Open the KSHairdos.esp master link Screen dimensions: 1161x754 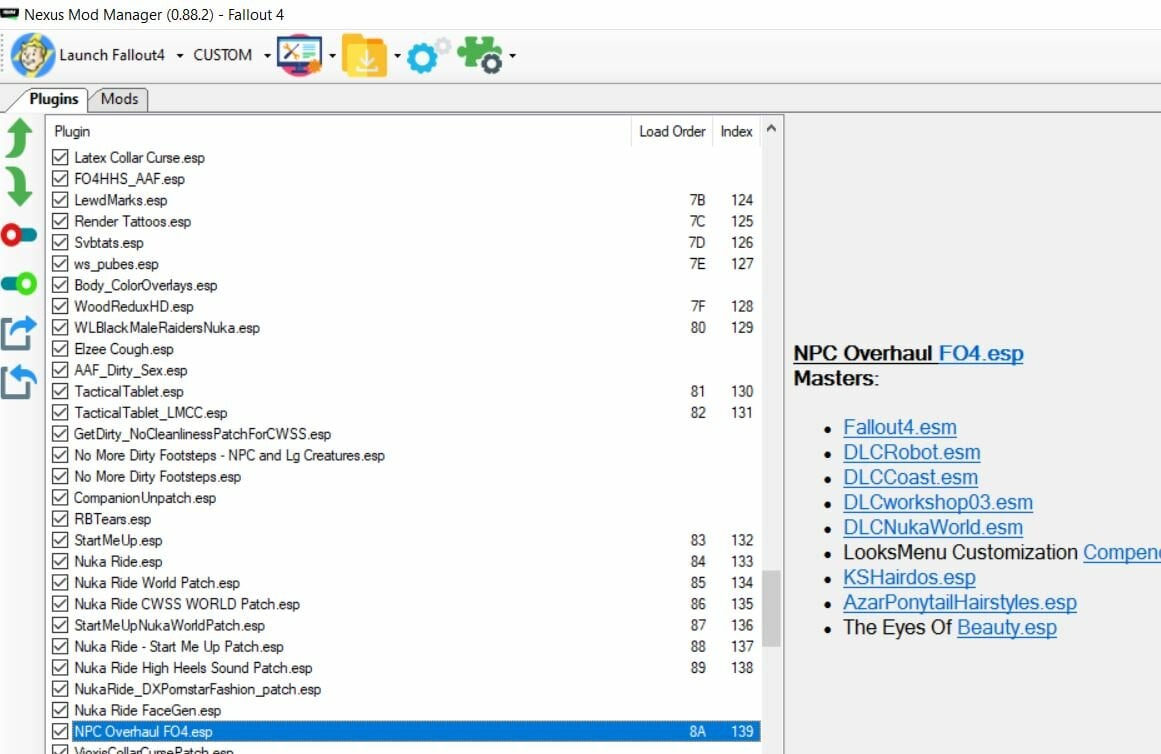pyautogui.click(x=909, y=577)
